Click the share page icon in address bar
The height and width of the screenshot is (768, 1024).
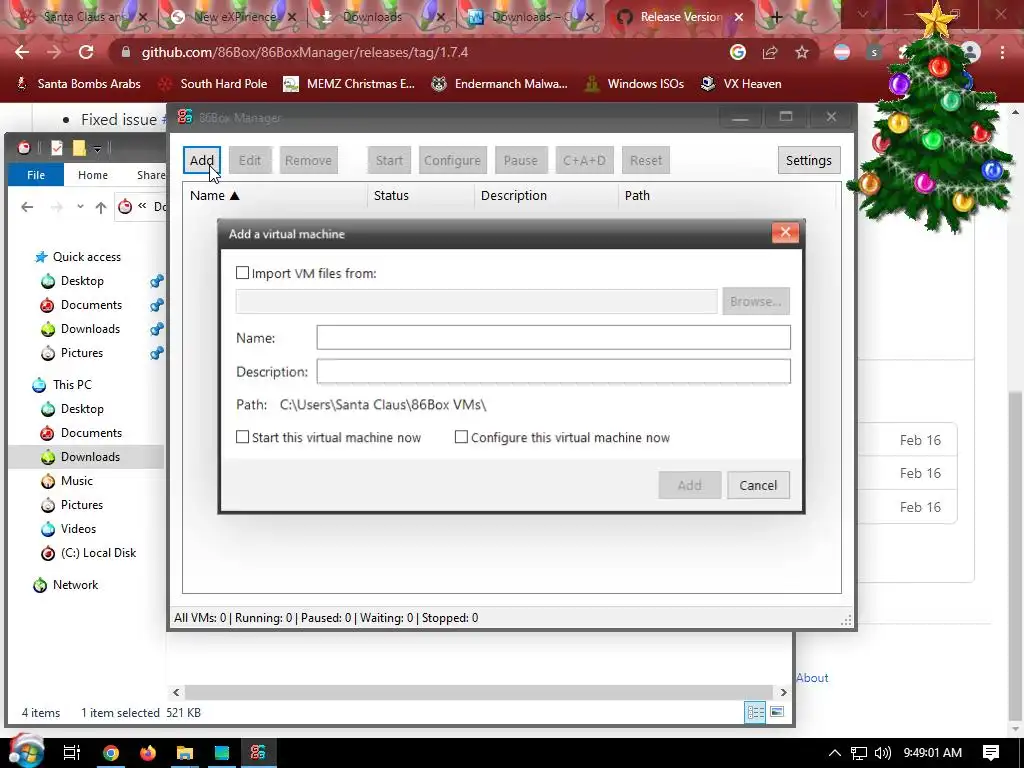[x=770, y=52]
